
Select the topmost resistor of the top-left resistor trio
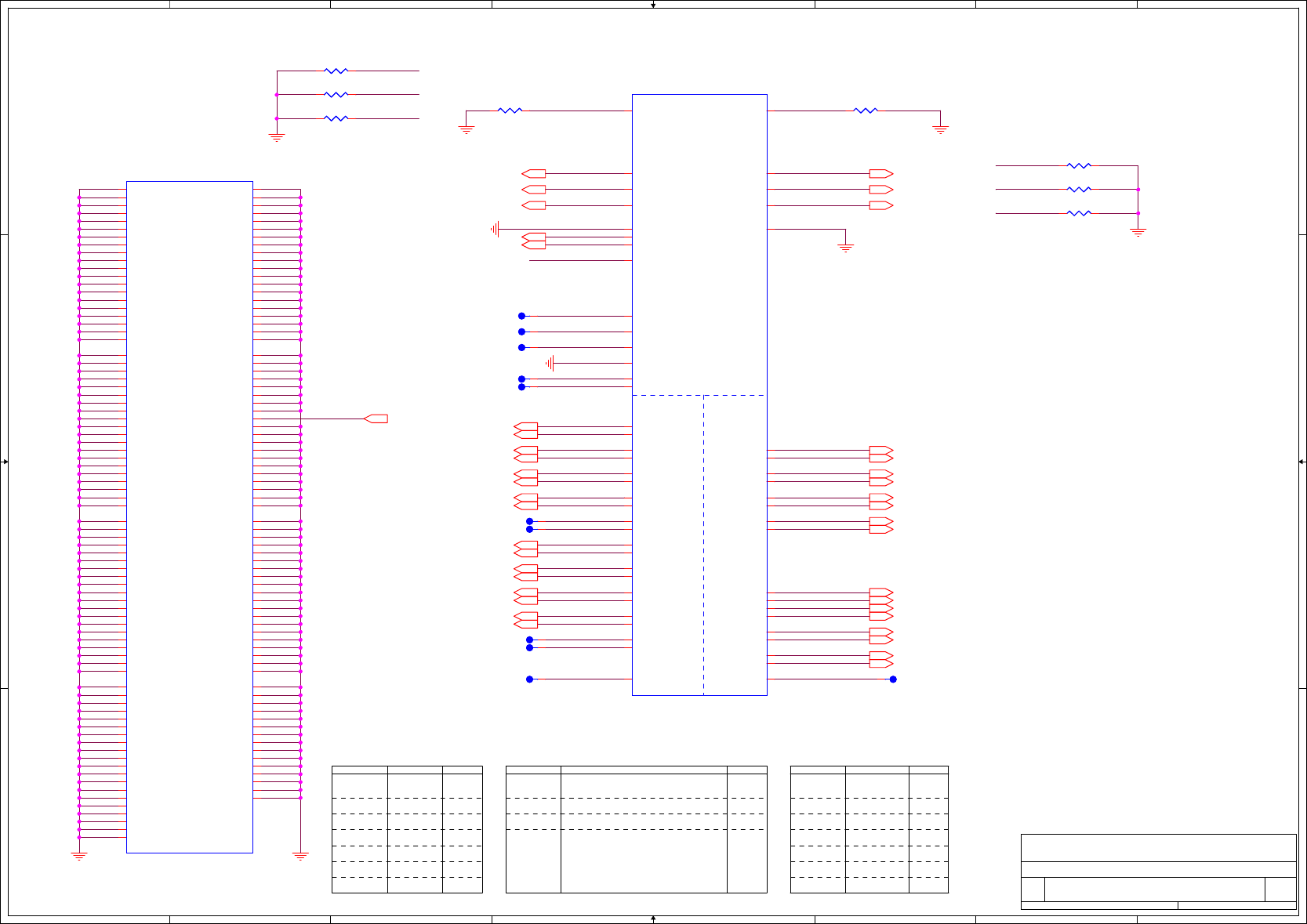pyautogui.click(x=336, y=71)
